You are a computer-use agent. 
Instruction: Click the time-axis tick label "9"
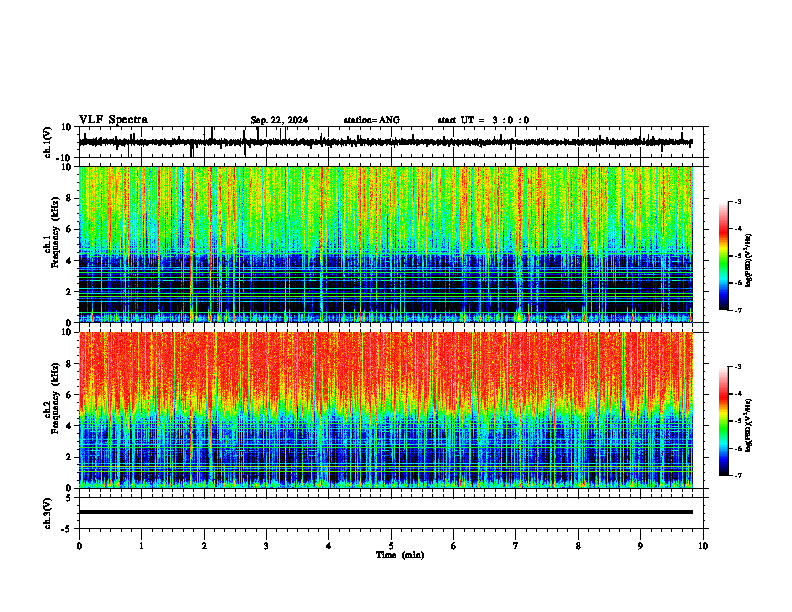coord(640,546)
